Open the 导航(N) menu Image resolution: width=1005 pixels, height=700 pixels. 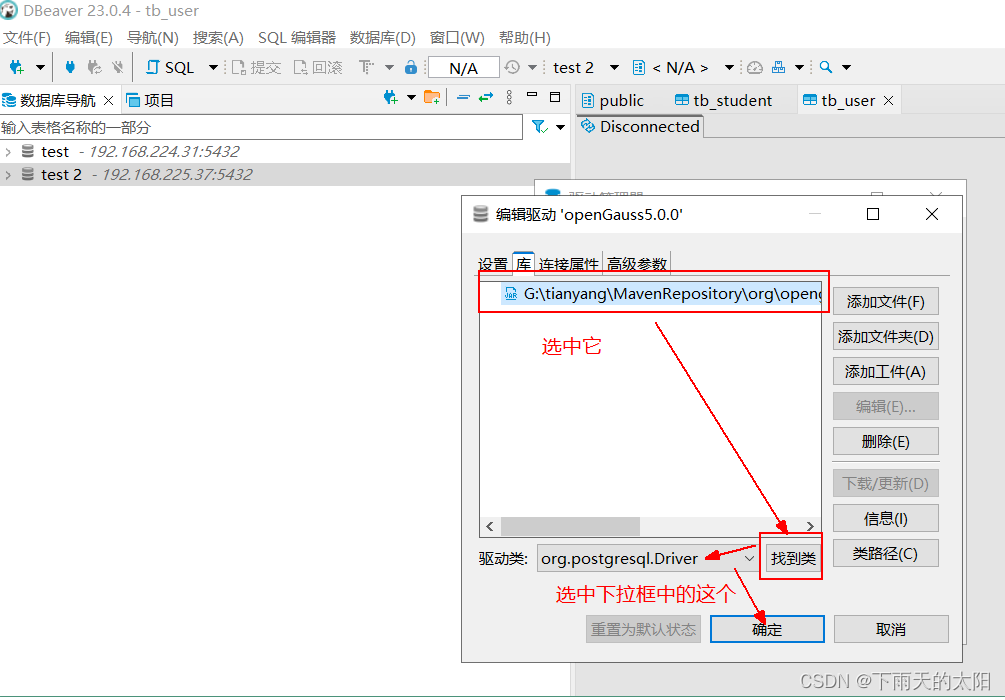coord(153,38)
